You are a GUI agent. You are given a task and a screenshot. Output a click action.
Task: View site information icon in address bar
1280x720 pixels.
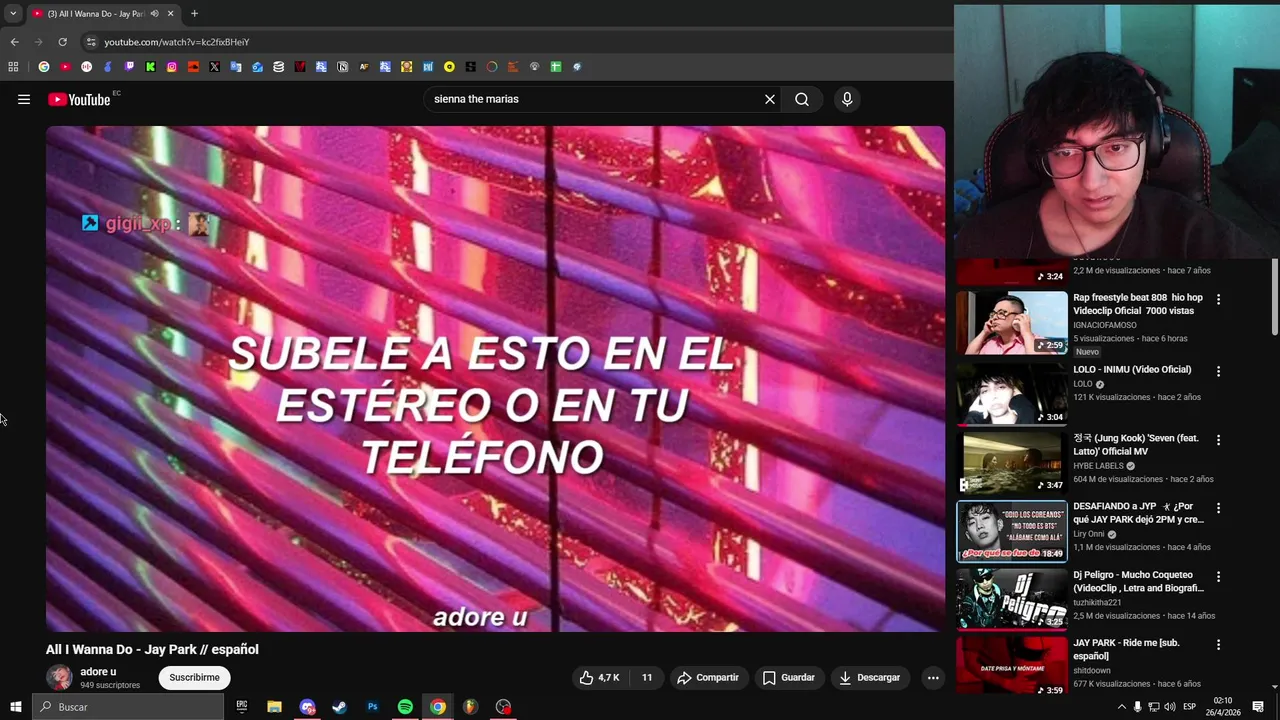(x=91, y=42)
